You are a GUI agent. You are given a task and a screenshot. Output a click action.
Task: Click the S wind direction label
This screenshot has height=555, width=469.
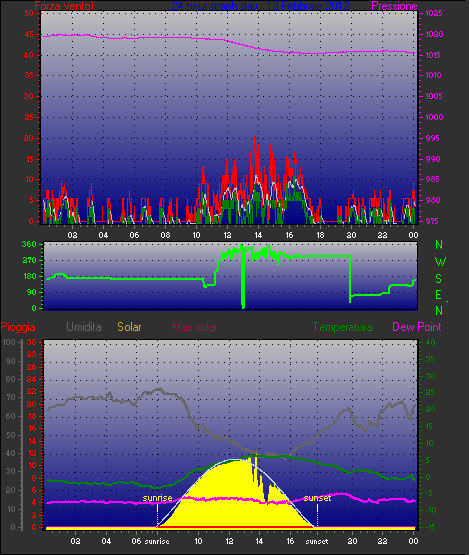click(x=439, y=279)
